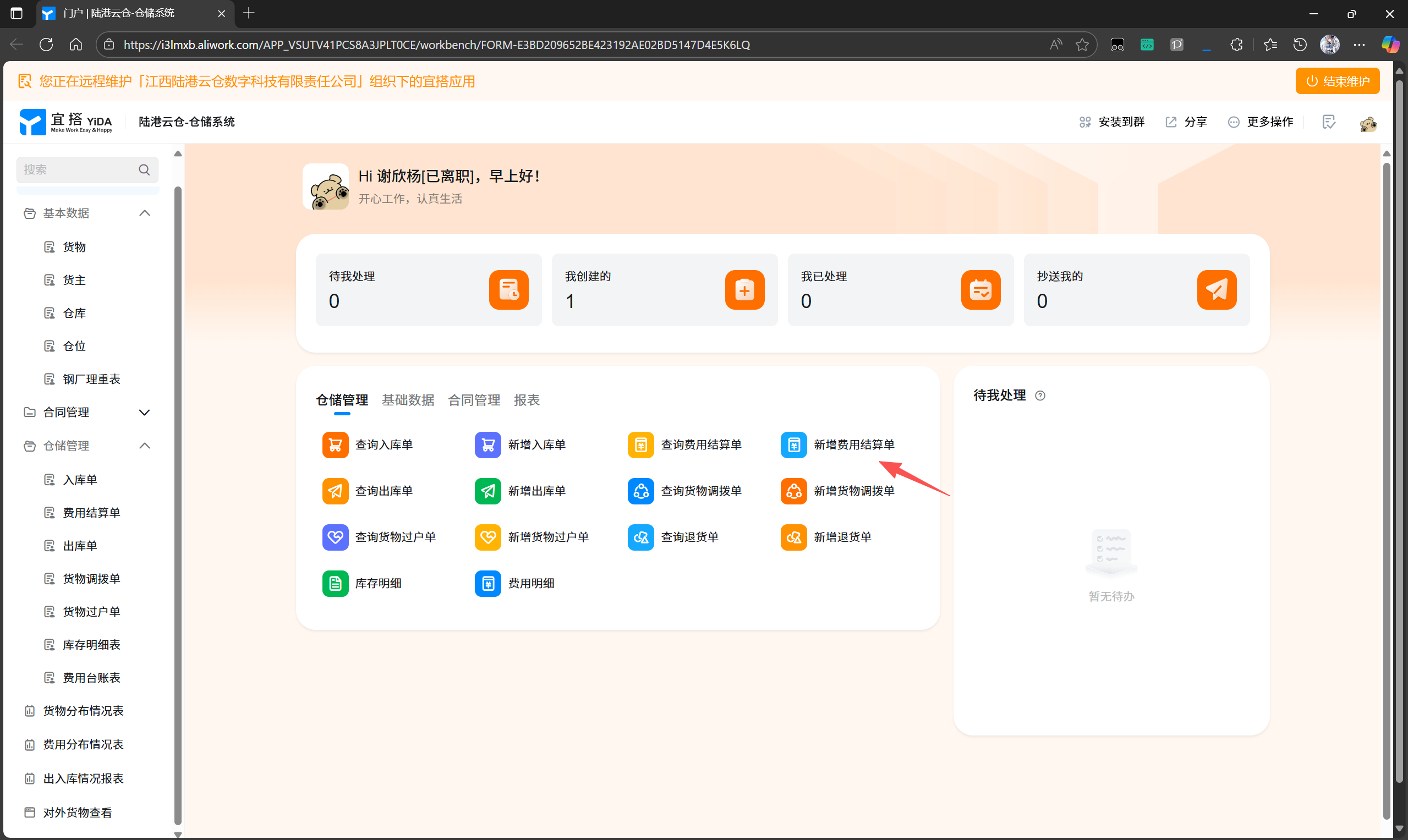This screenshot has height=840, width=1408.
Task: Click the 结束维护 button
Action: [1336, 81]
